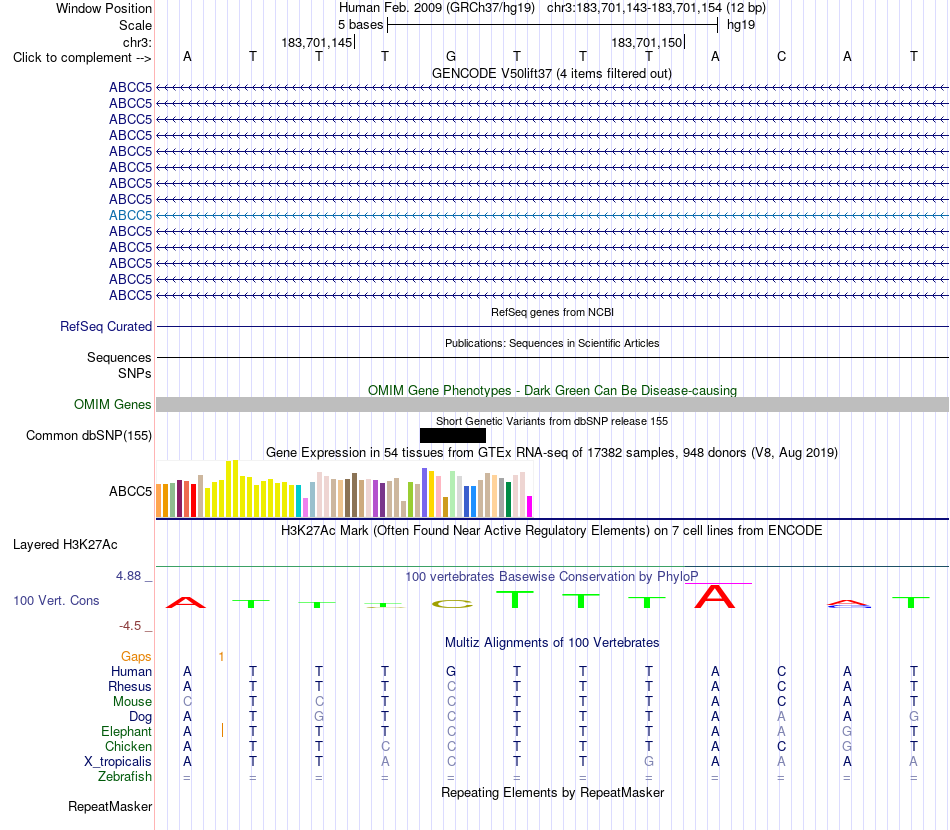Click the Zebrafish alignment row label
Screen dimensions: 950x830
125,776
